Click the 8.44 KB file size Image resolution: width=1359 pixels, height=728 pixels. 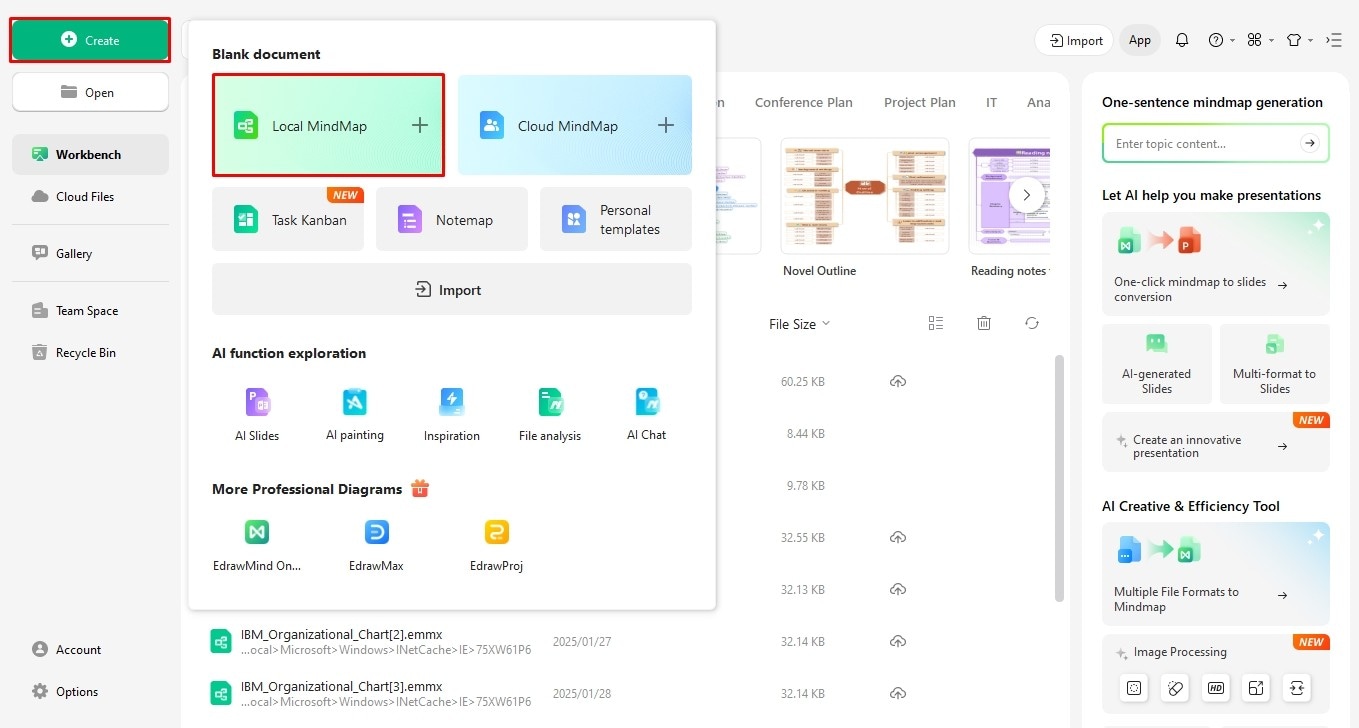[x=806, y=433]
